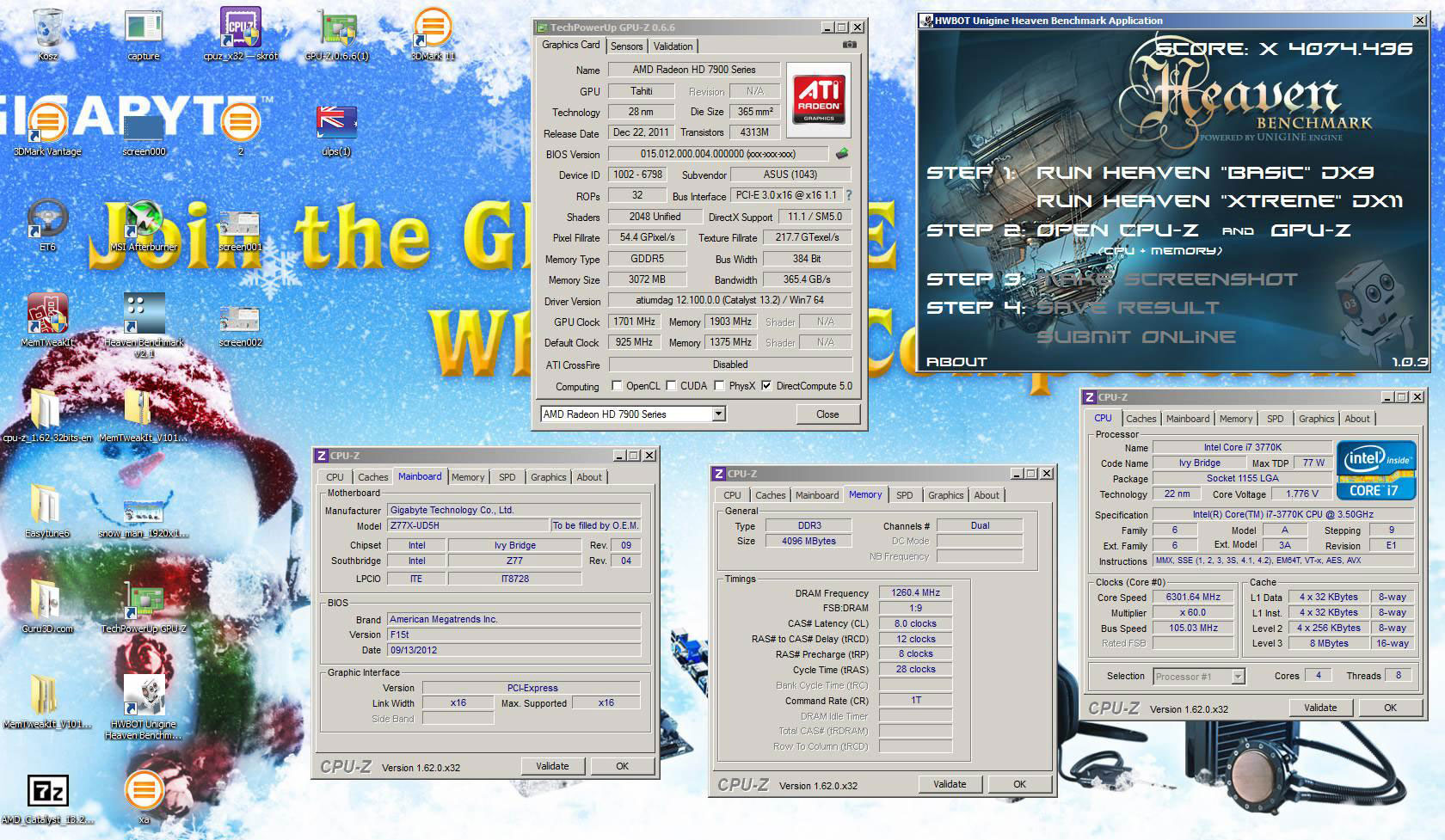The height and width of the screenshot is (840, 1445).
Task: Click the Intel Core i7 logo in CPU-Z
Action: tap(1374, 469)
